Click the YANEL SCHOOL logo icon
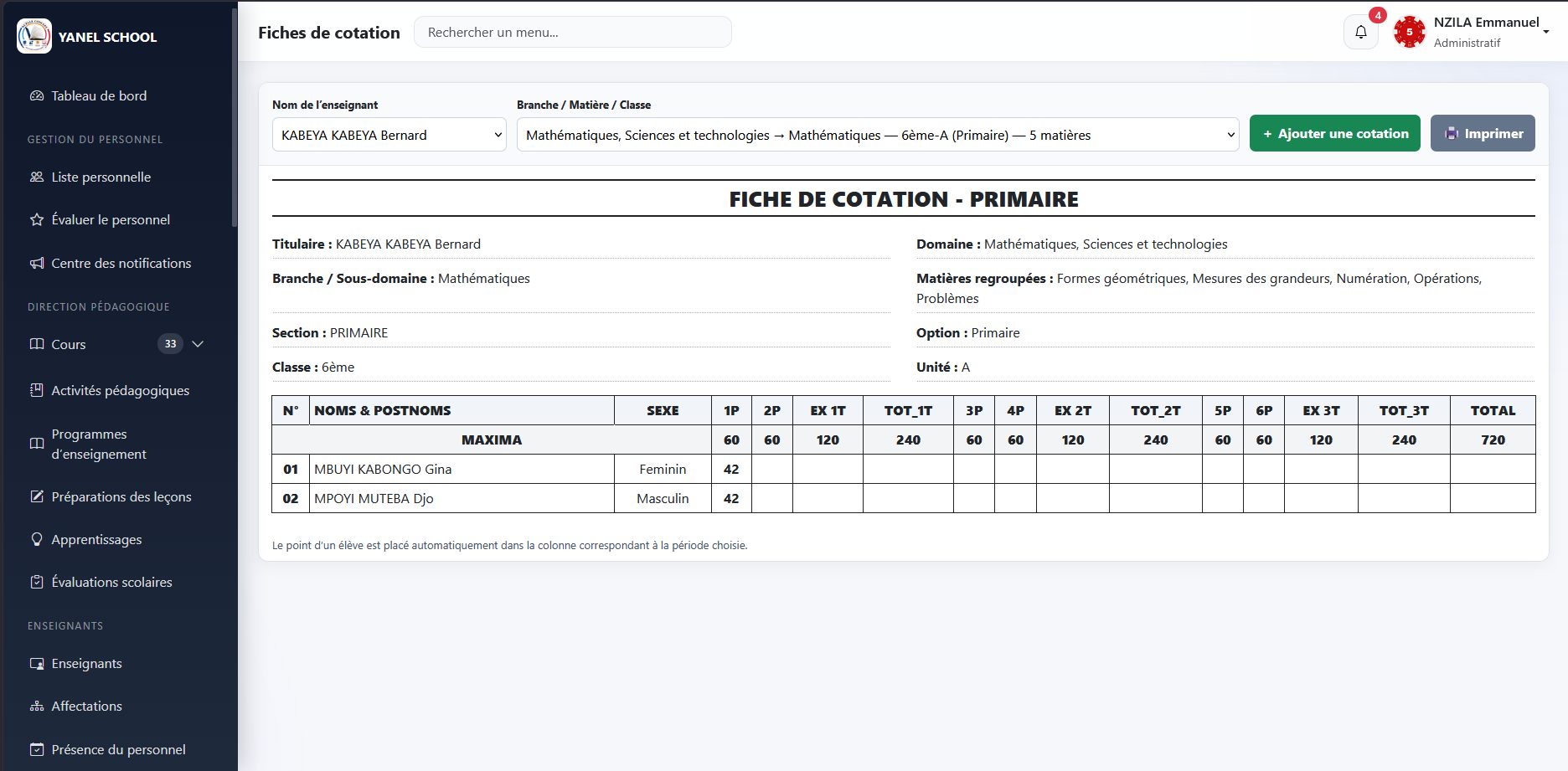This screenshot has width=1568, height=771. (x=34, y=36)
